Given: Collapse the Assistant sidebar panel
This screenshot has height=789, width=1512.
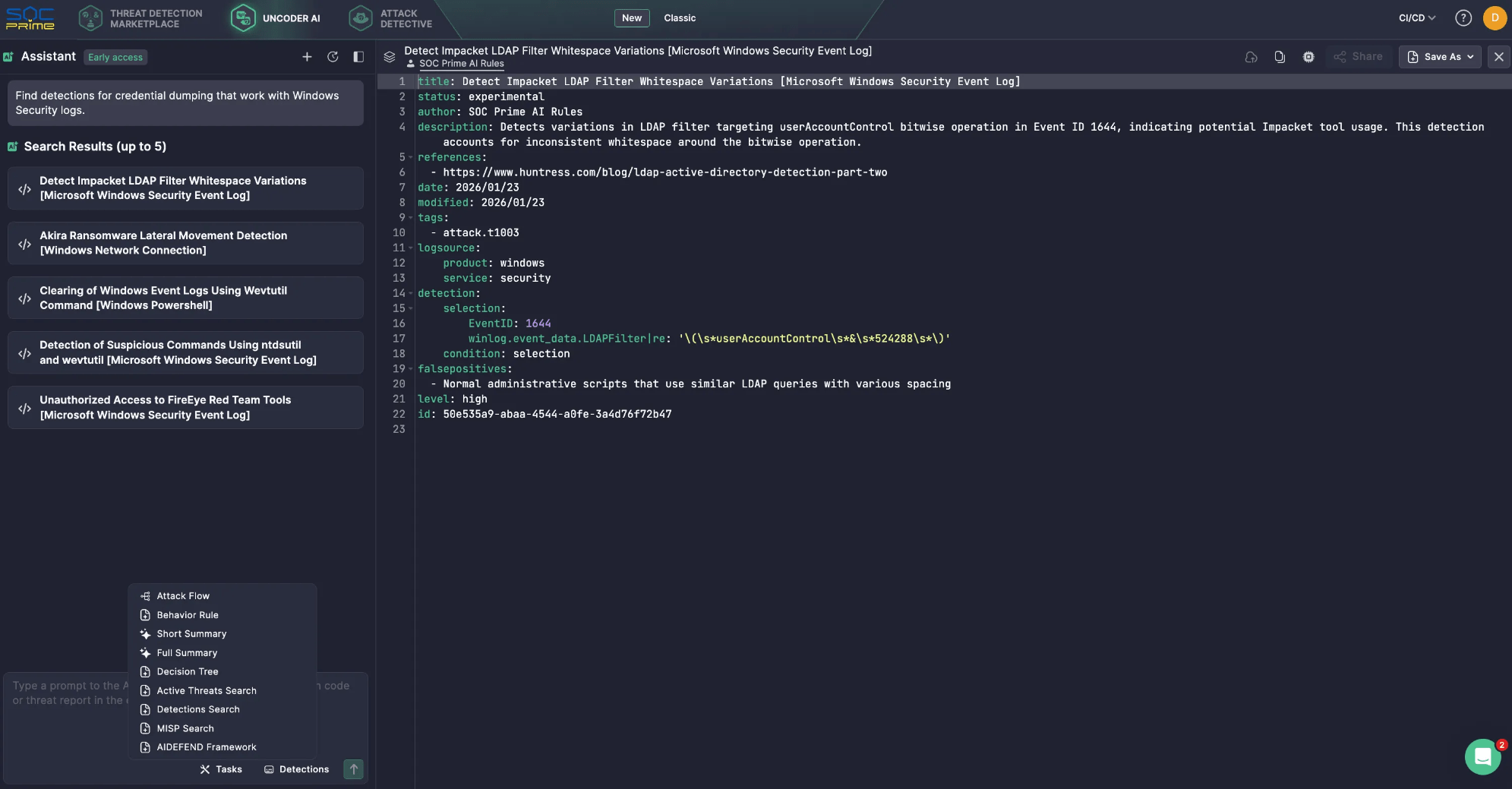Looking at the screenshot, I should pyautogui.click(x=357, y=56).
